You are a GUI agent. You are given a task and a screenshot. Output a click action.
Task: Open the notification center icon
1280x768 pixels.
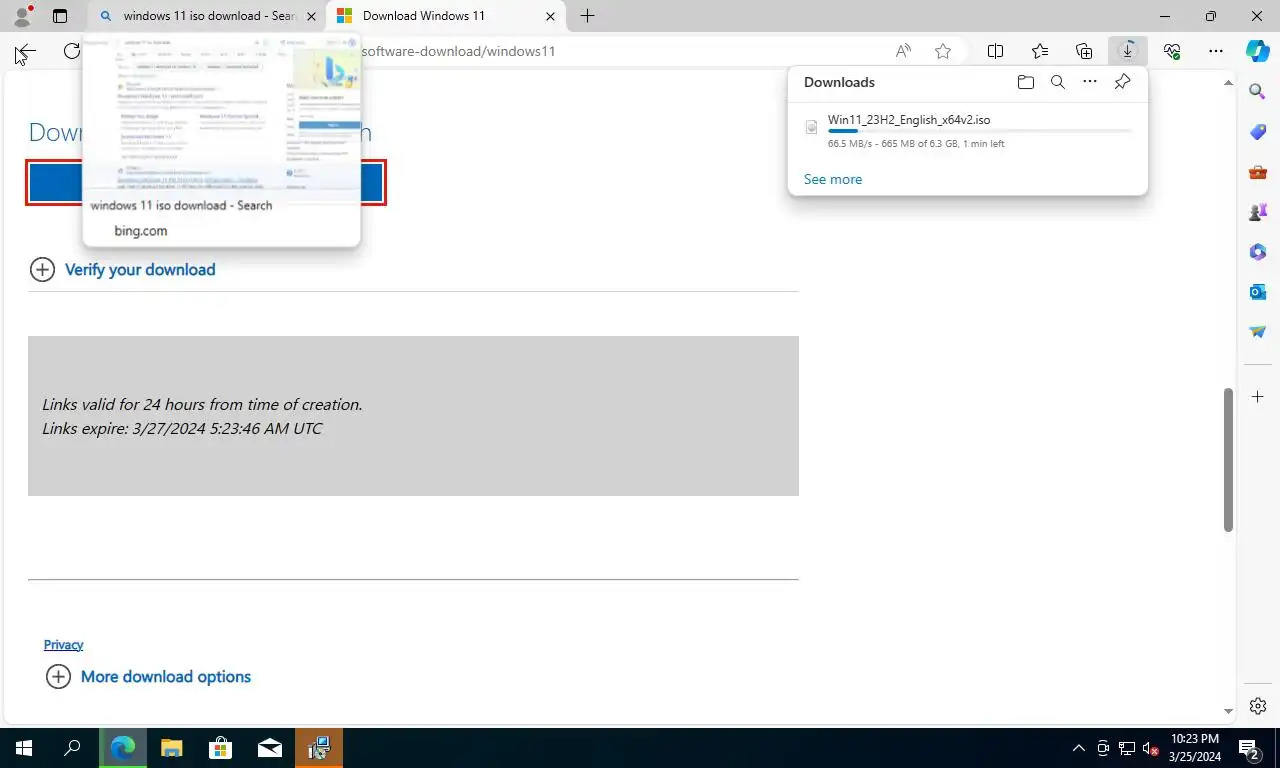tap(1249, 748)
